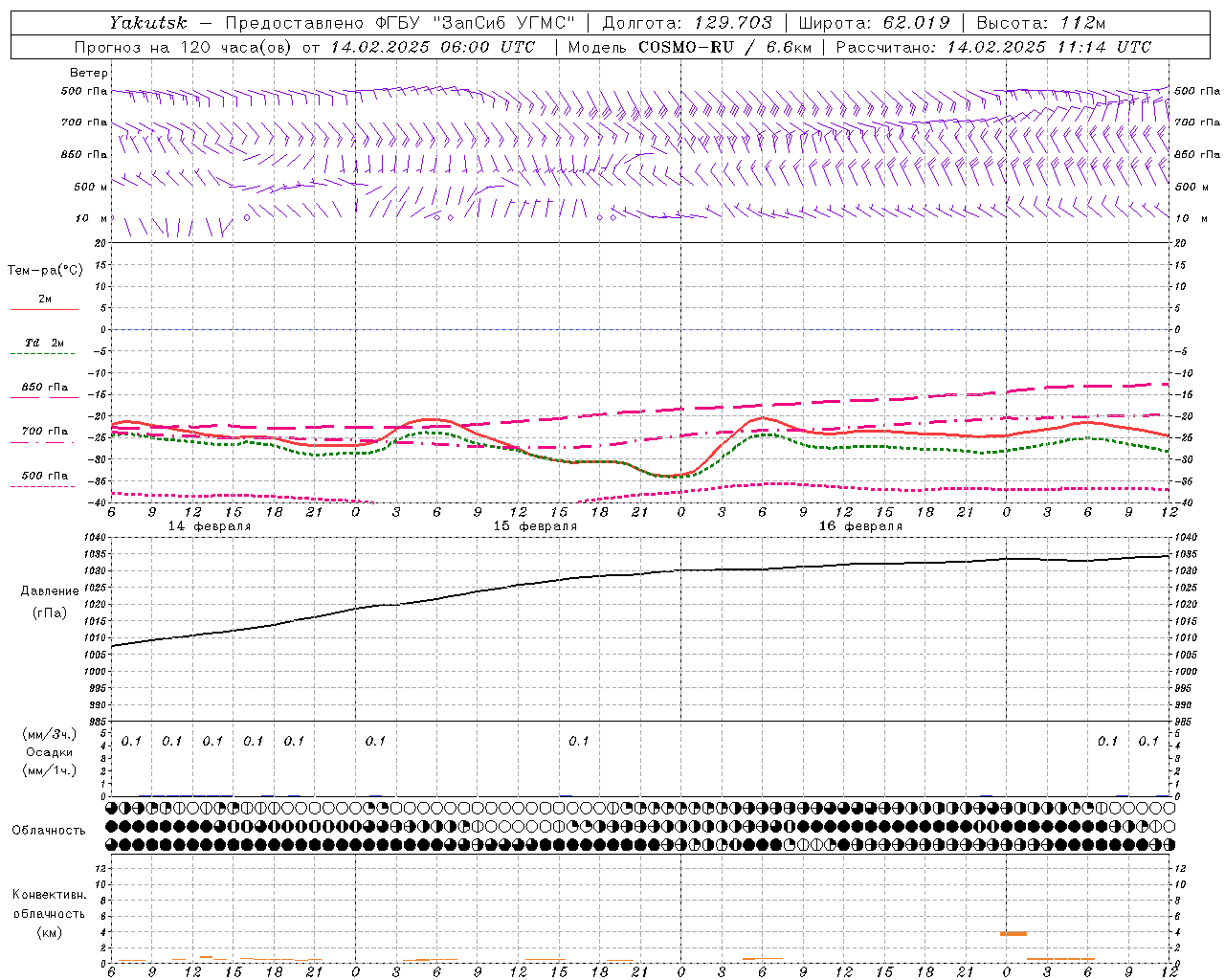The height and width of the screenshot is (980, 1225).
Task: Click the model name COSMO-RU / 6.6км
Action: point(724,47)
